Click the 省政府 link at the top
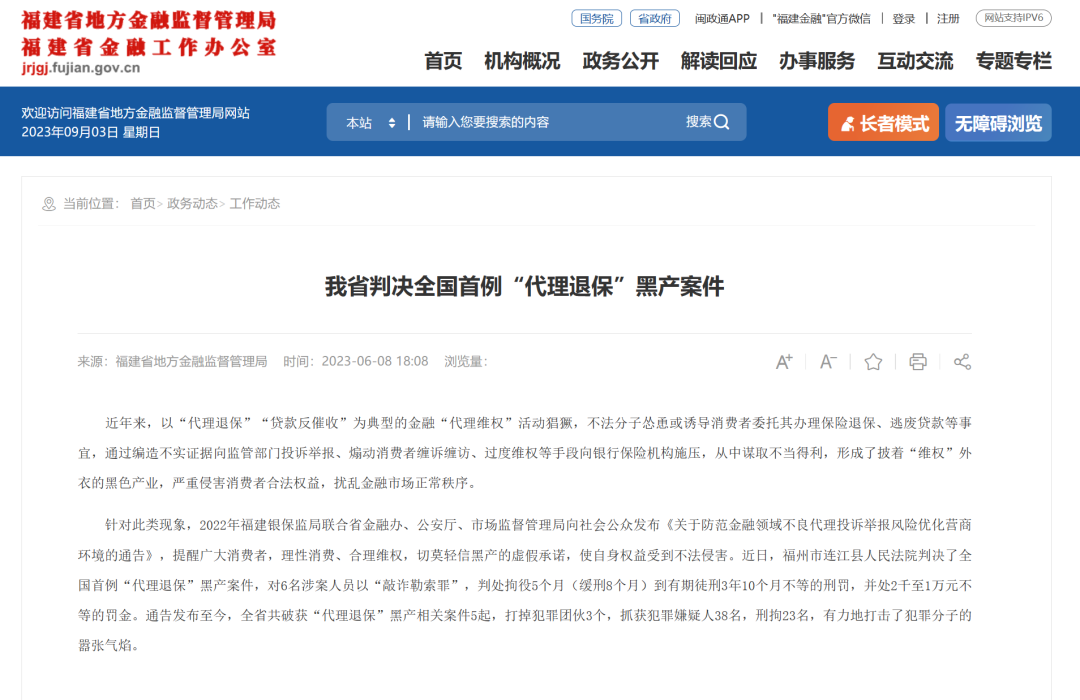Image resolution: width=1080 pixels, height=700 pixels. 655,17
